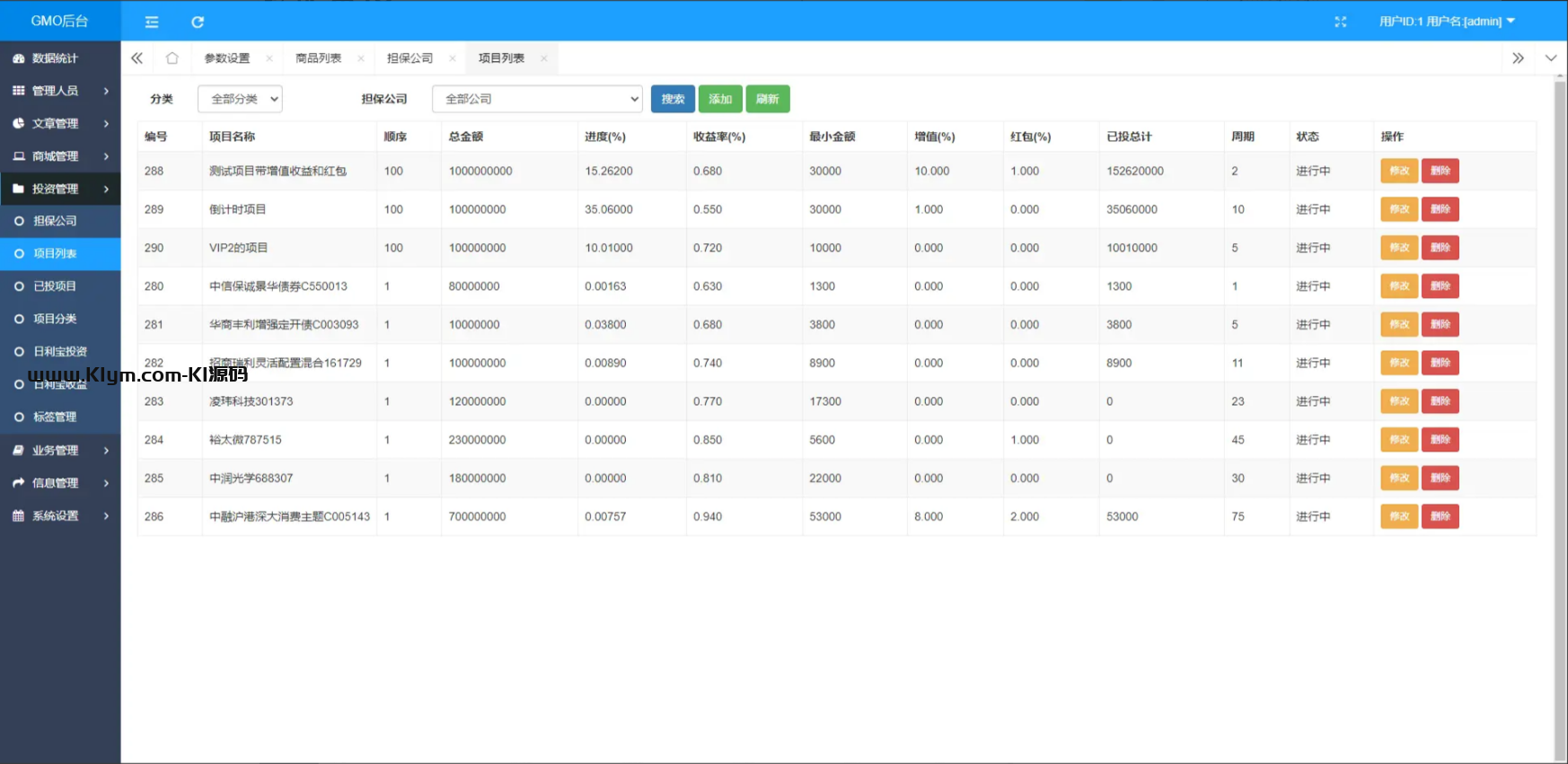Image resolution: width=1568 pixels, height=764 pixels.
Task: Close the 参数设置 tab
Action: pos(269,58)
